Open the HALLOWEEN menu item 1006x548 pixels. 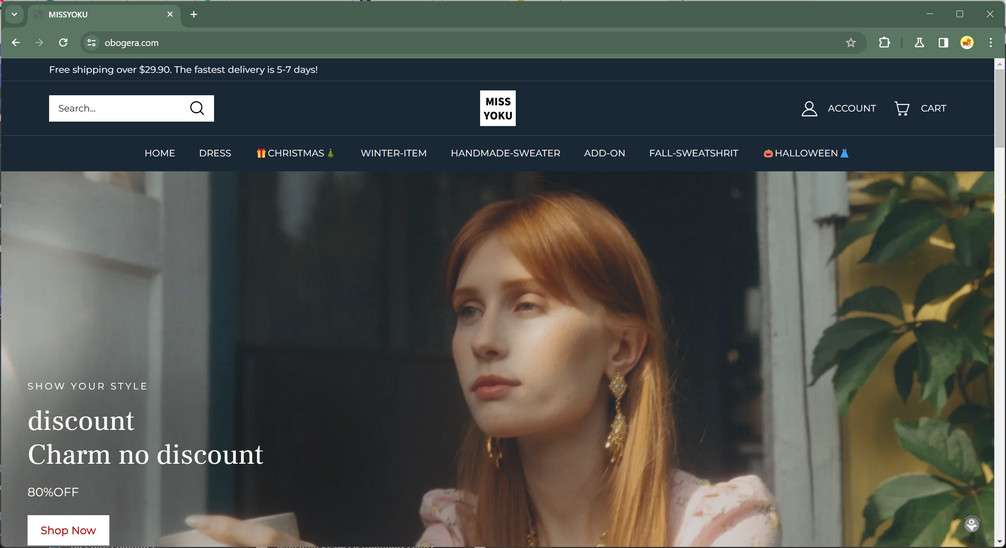(806, 153)
